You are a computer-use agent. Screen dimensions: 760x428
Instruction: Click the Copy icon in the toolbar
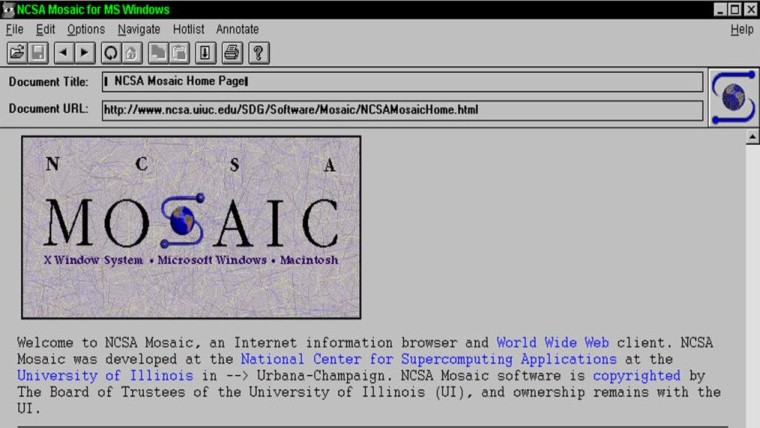157,52
